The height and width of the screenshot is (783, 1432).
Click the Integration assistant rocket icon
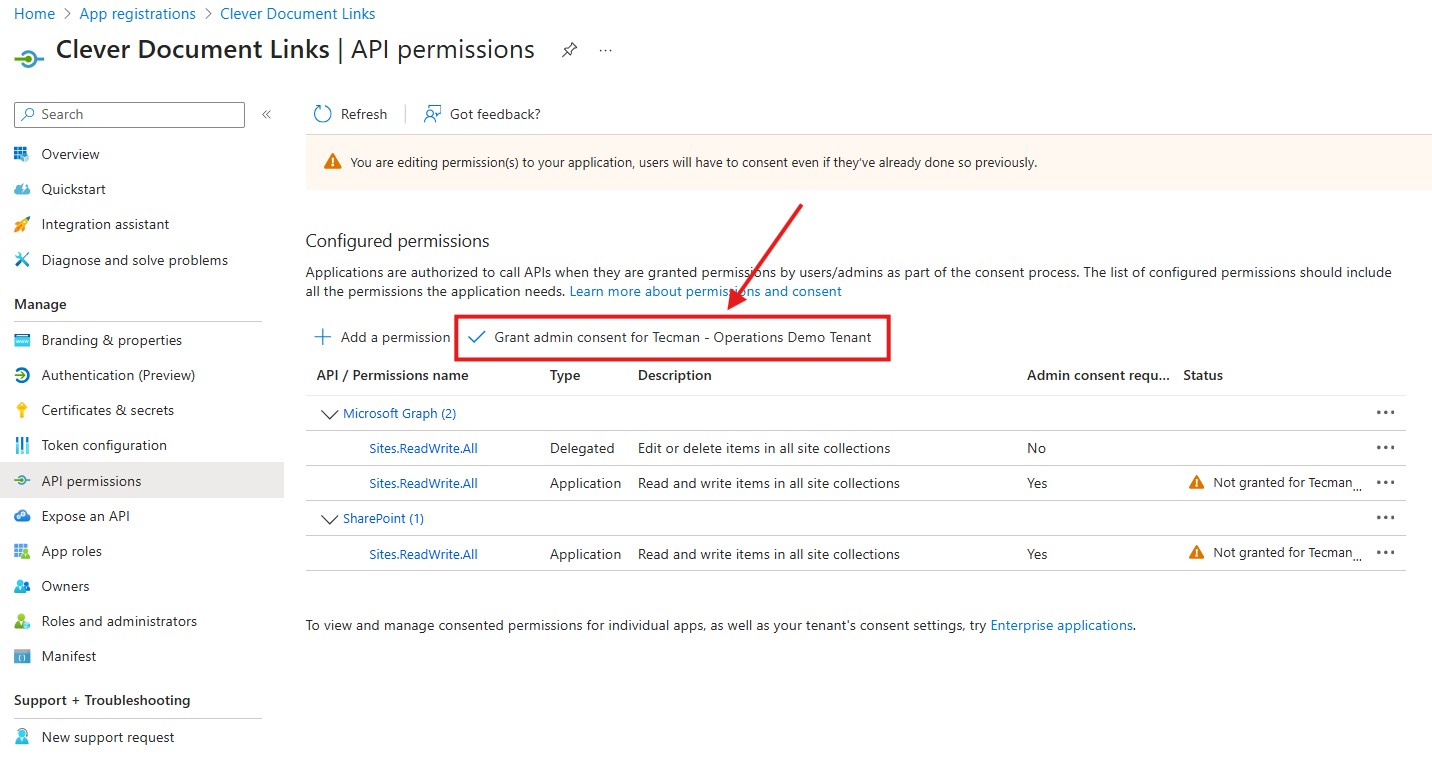(22, 224)
